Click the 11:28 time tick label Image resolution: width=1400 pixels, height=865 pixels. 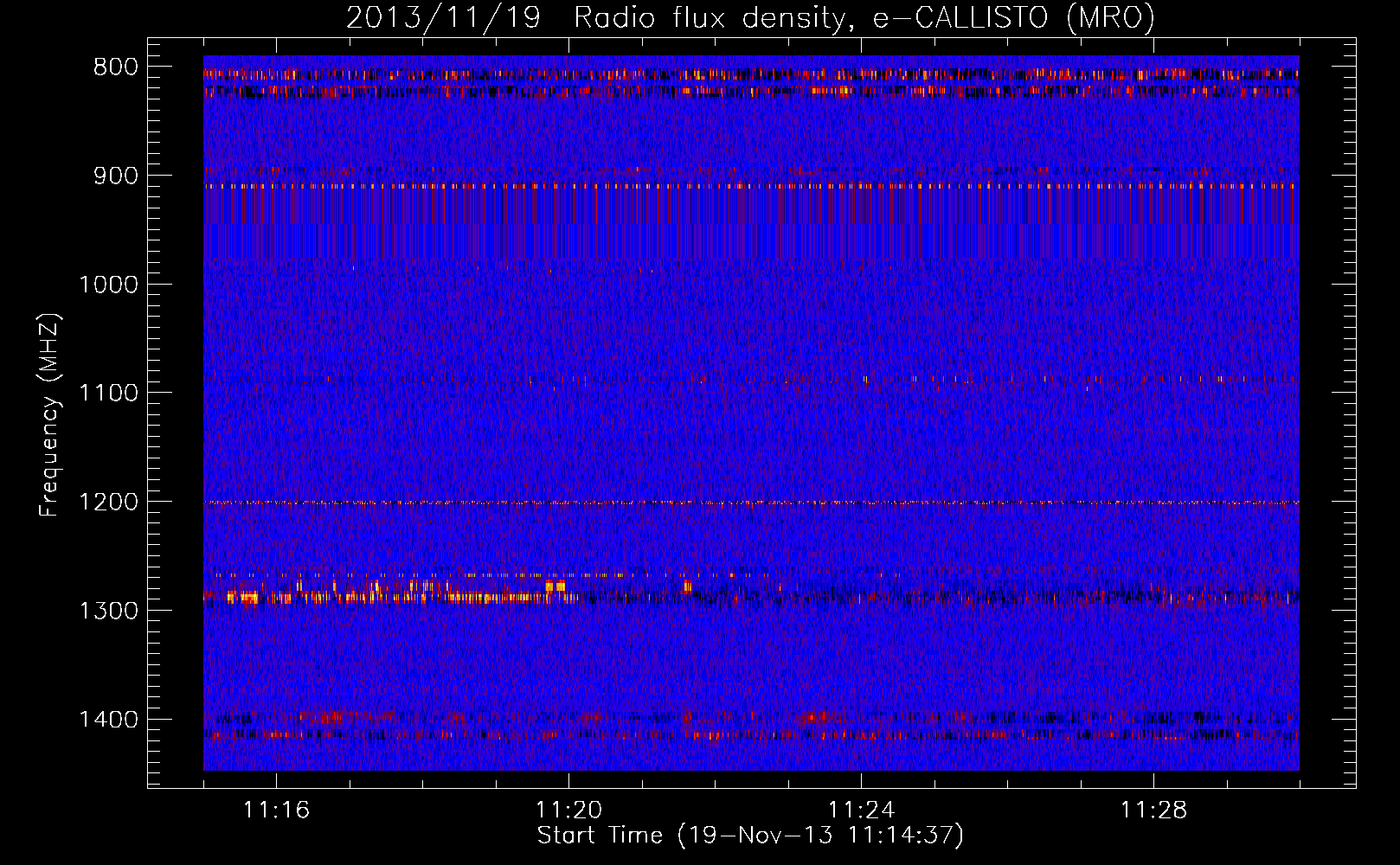[x=1153, y=811]
